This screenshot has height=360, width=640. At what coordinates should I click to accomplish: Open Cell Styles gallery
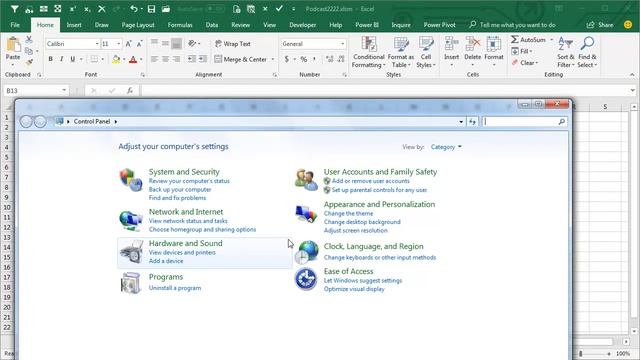pyautogui.click(x=426, y=52)
